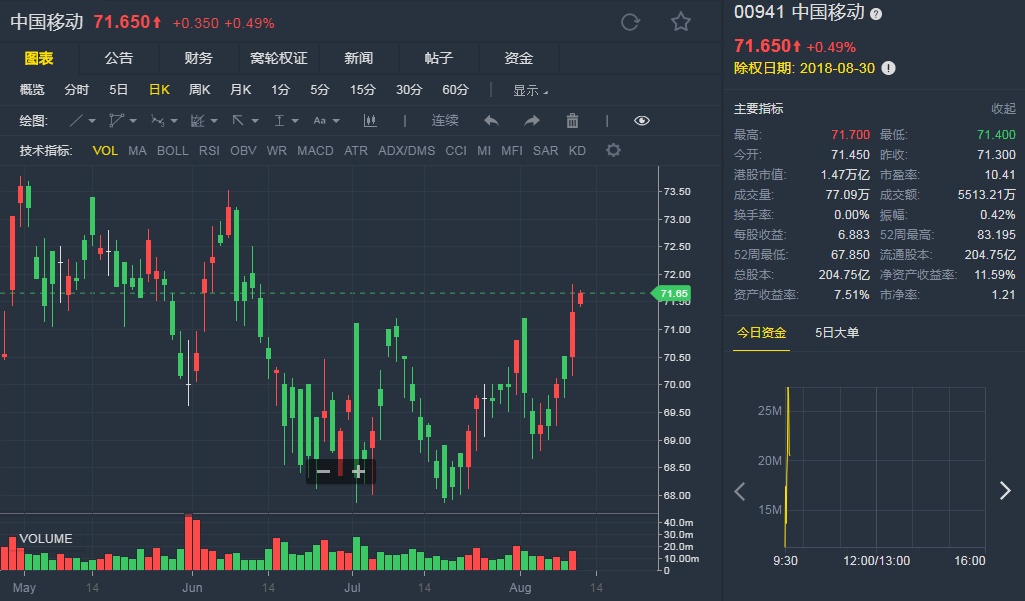Expand the measure tool dropdown arrow
This screenshot has height=601, width=1025.
point(295,121)
